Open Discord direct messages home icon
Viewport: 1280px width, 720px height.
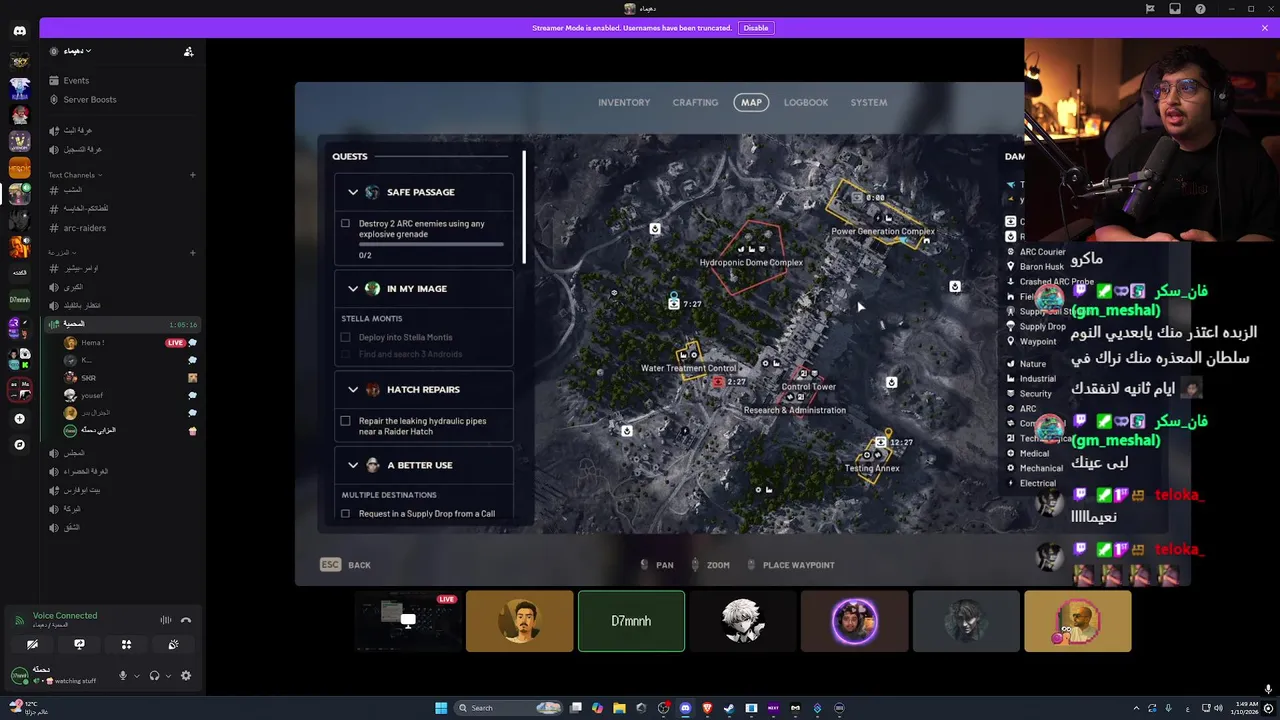(x=19, y=31)
